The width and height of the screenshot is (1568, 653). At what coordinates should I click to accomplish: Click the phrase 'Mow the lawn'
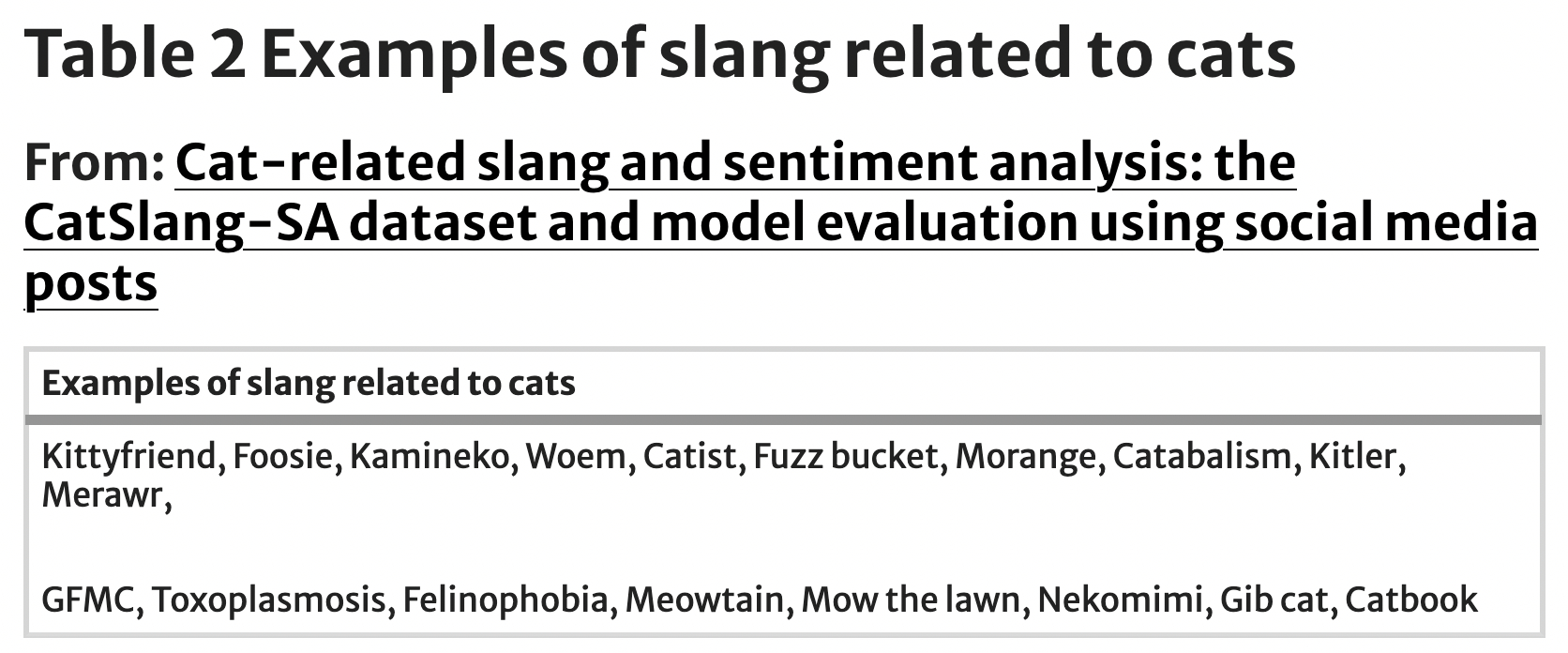click(x=911, y=600)
